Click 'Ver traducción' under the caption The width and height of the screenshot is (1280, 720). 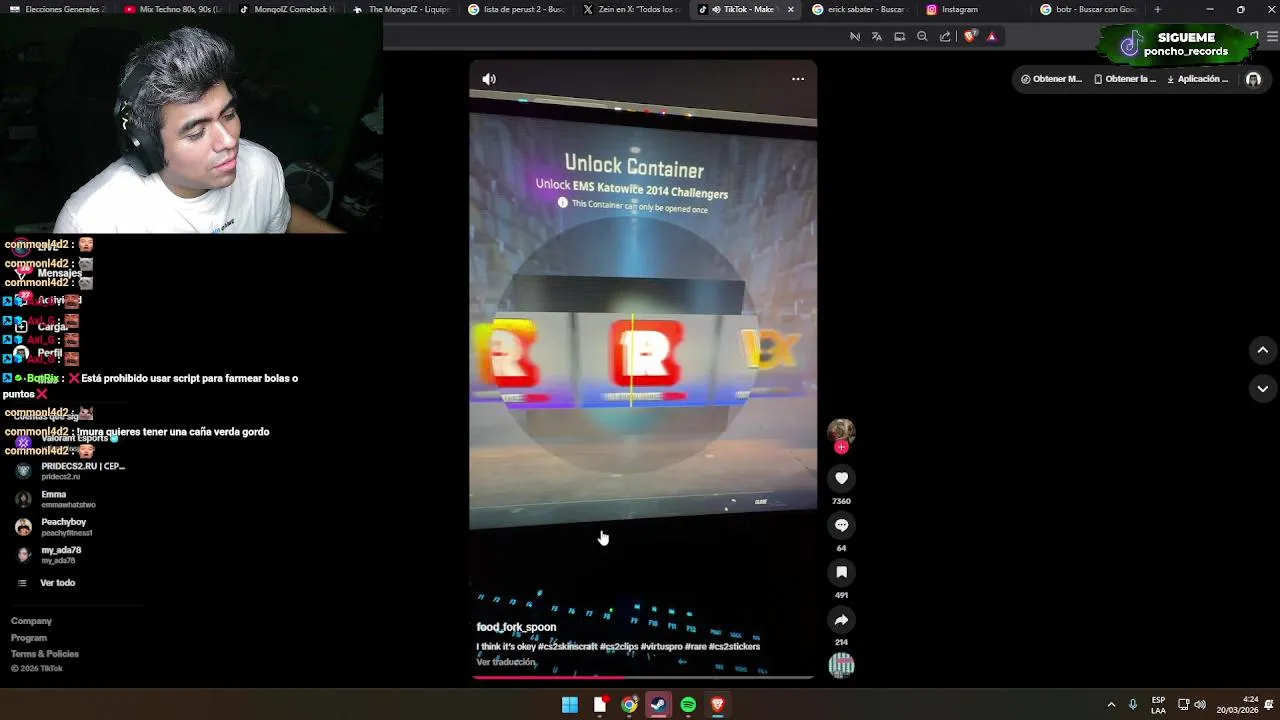(x=506, y=662)
